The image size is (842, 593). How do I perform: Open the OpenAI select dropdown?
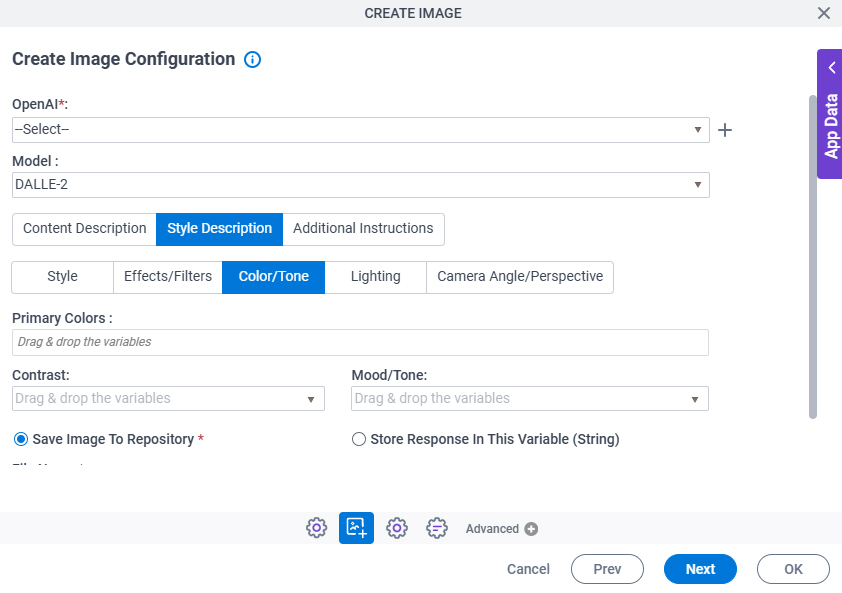[x=361, y=130]
